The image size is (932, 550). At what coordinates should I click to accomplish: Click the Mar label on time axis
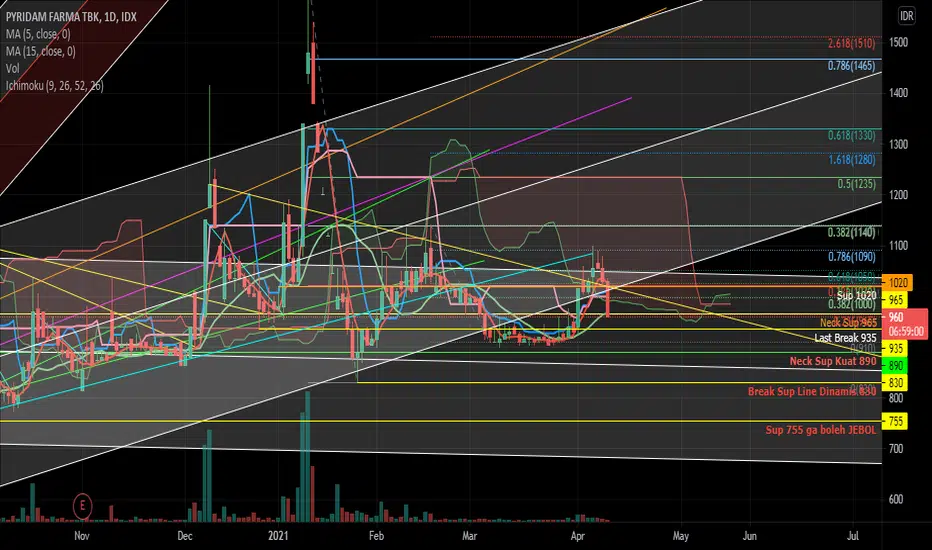[x=470, y=536]
